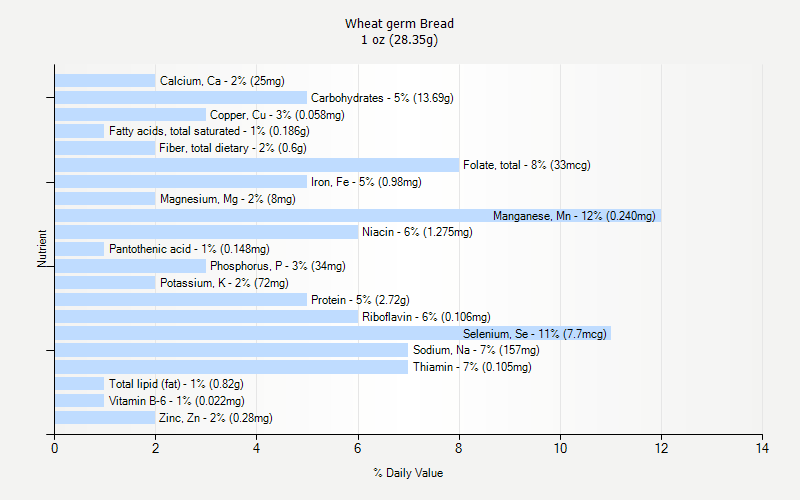Select the Calcium, Ca 2% bar

coord(105,81)
